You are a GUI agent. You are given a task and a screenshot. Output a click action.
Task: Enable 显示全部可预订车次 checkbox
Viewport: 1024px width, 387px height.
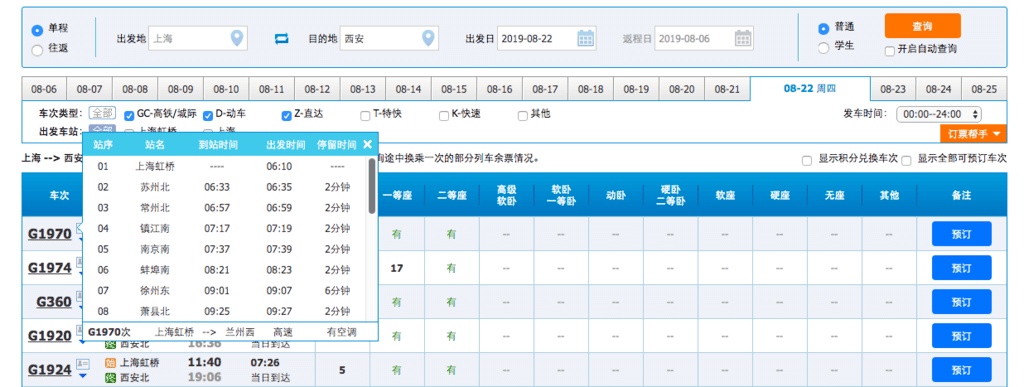[x=906, y=160]
